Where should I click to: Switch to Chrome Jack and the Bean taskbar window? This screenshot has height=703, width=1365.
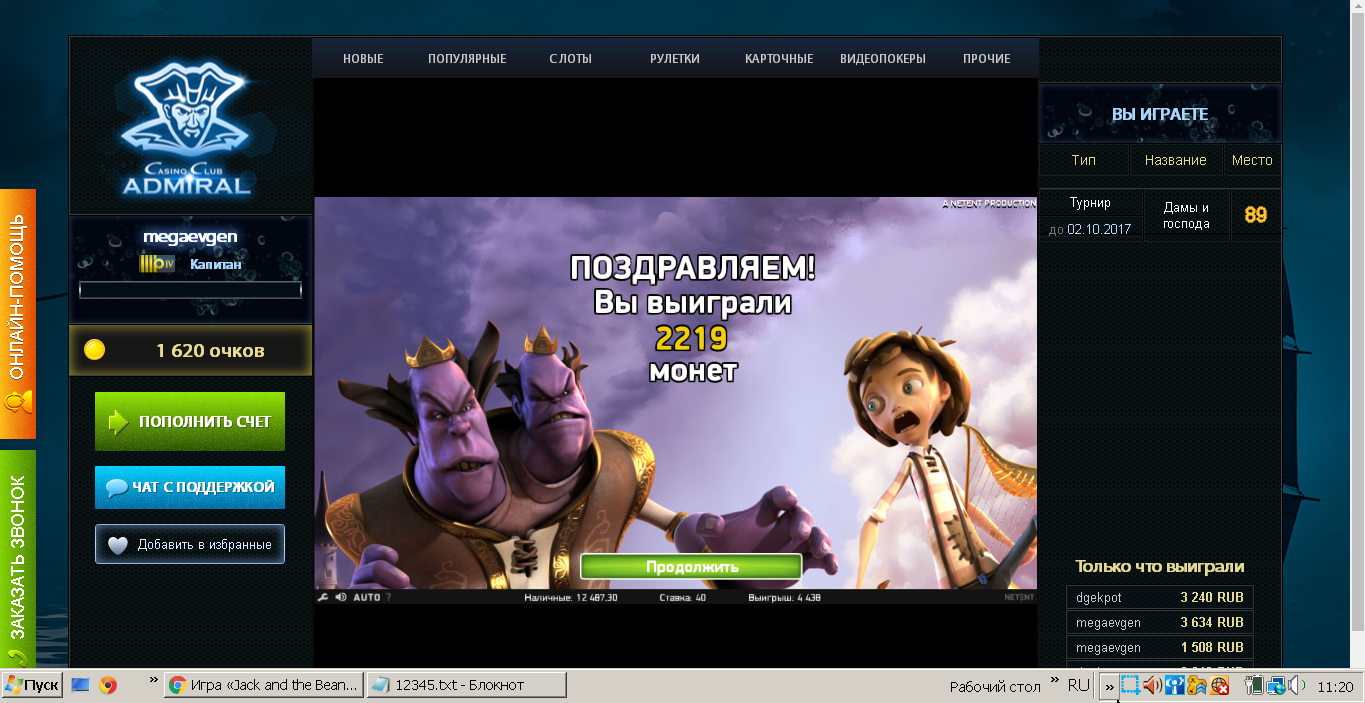[263, 685]
